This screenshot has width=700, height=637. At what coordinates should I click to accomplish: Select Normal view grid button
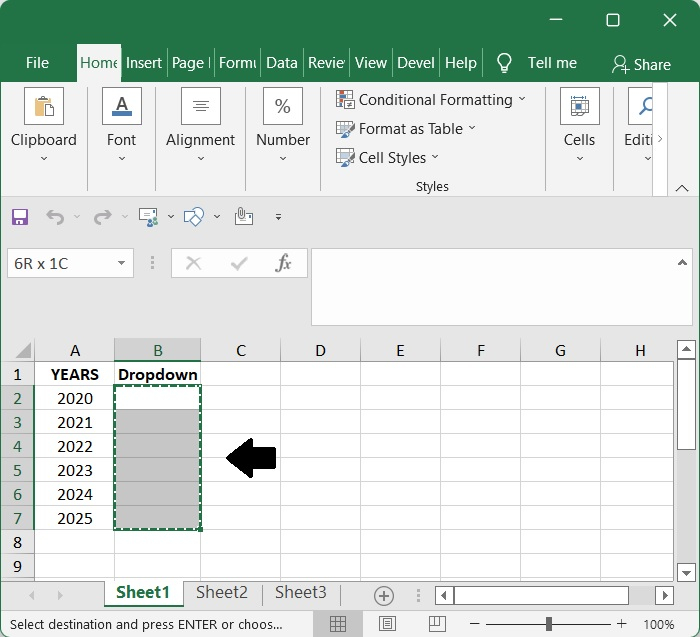(338, 624)
